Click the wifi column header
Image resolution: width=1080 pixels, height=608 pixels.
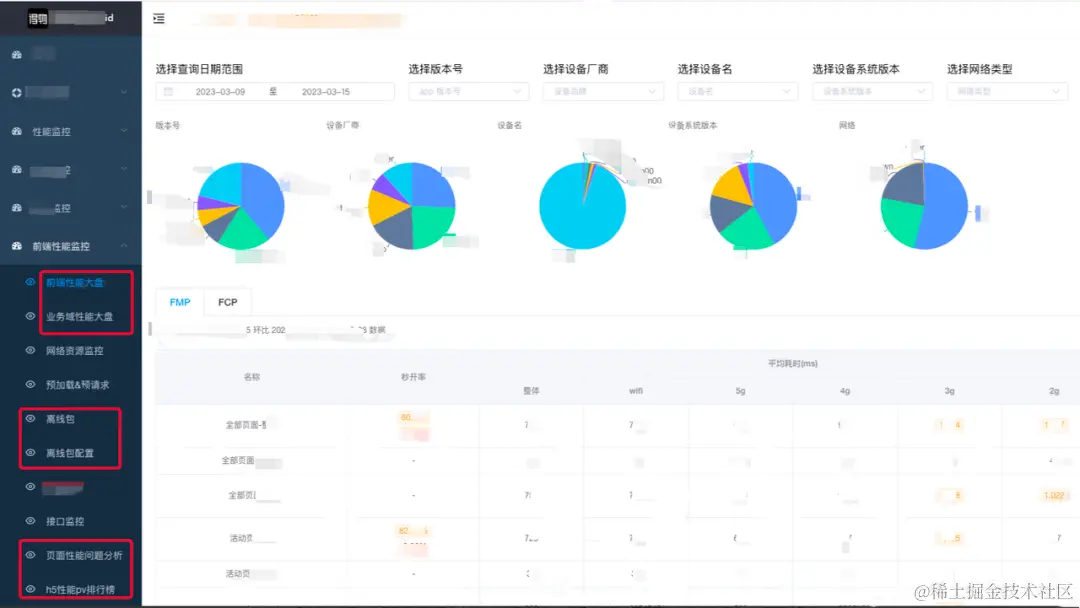click(x=636, y=390)
